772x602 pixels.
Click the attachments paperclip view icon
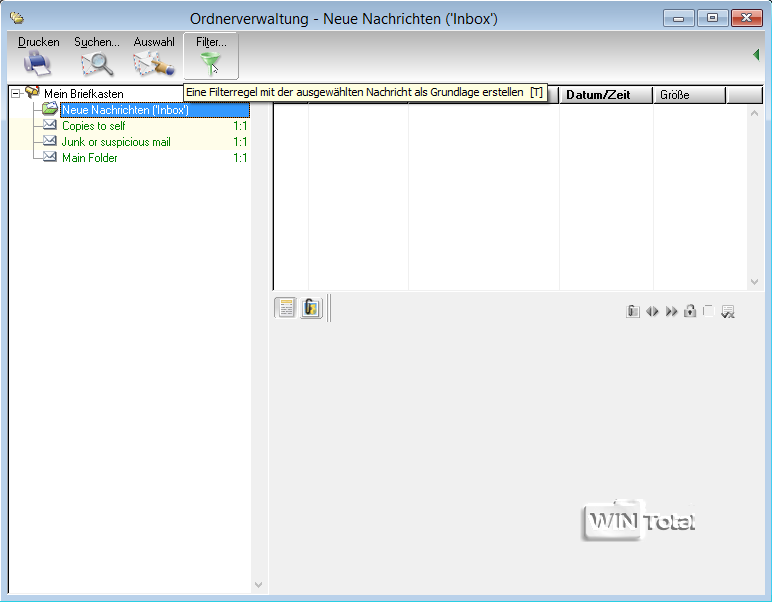pyautogui.click(x=311, y=309)
